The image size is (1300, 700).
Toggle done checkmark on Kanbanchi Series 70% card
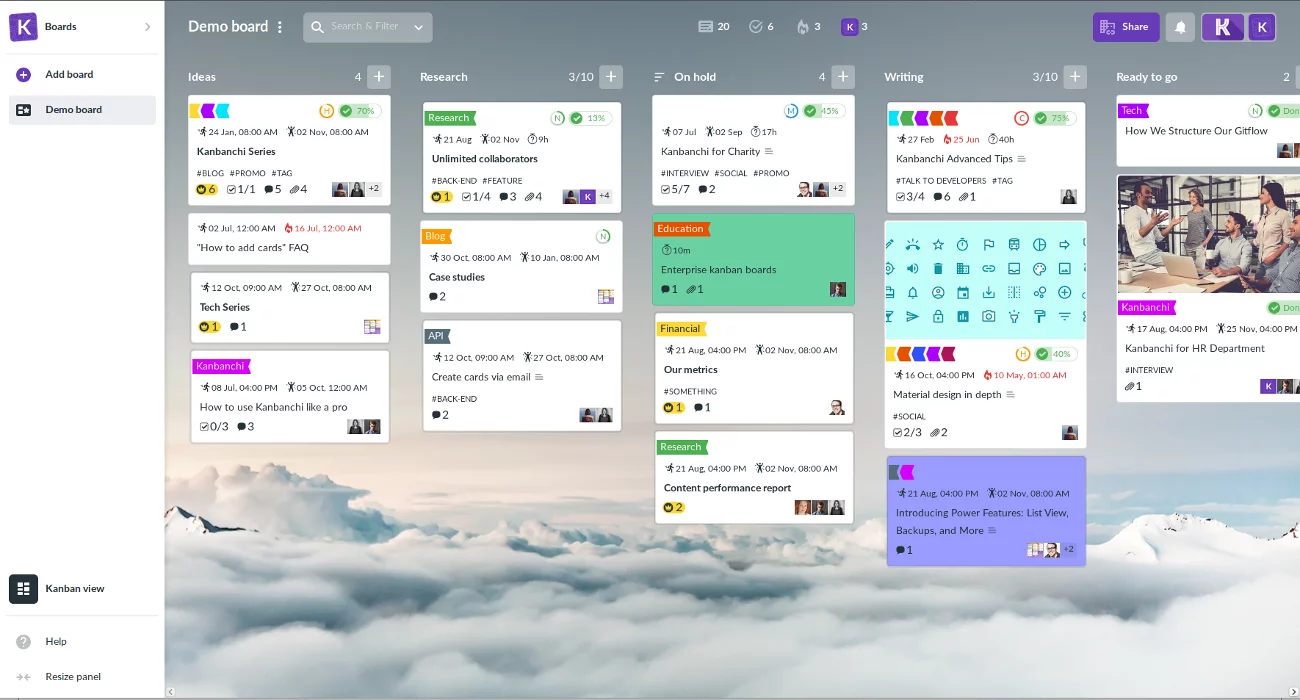346,111
